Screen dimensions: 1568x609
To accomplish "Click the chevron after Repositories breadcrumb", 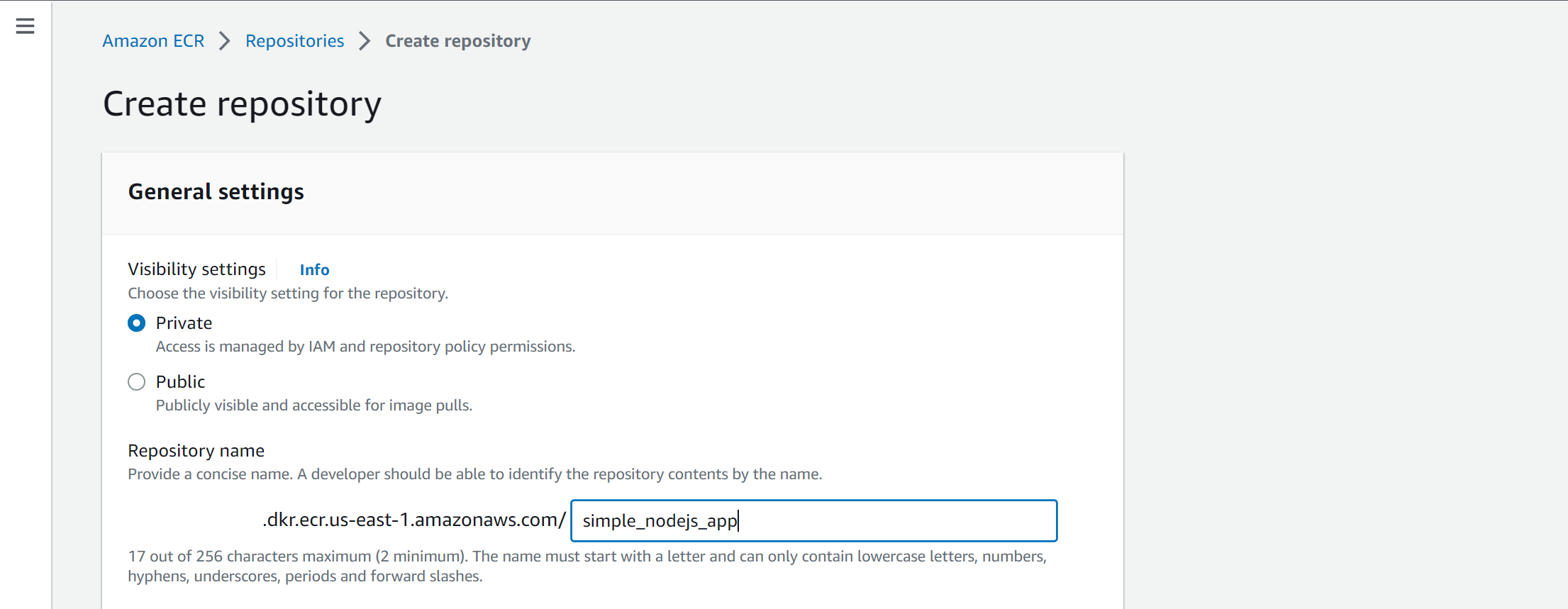I will click(365, 41).
